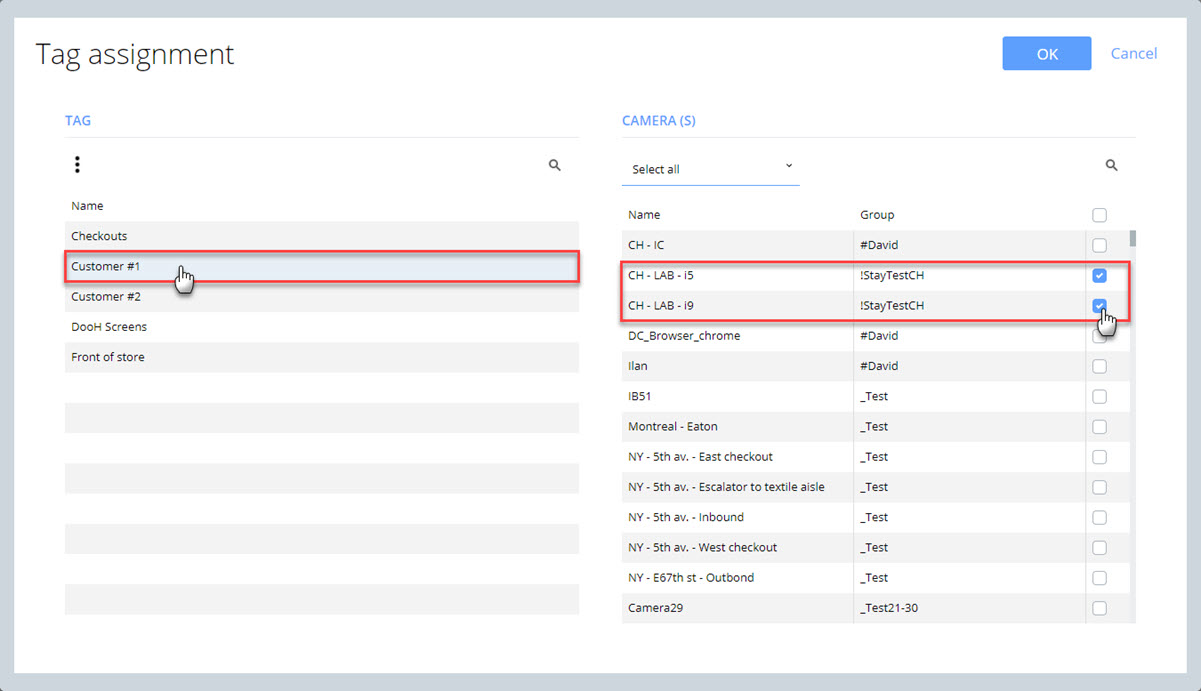Select the Customer #2 tag
Viewport: 1201px width, 691px height.
point(322,297)
